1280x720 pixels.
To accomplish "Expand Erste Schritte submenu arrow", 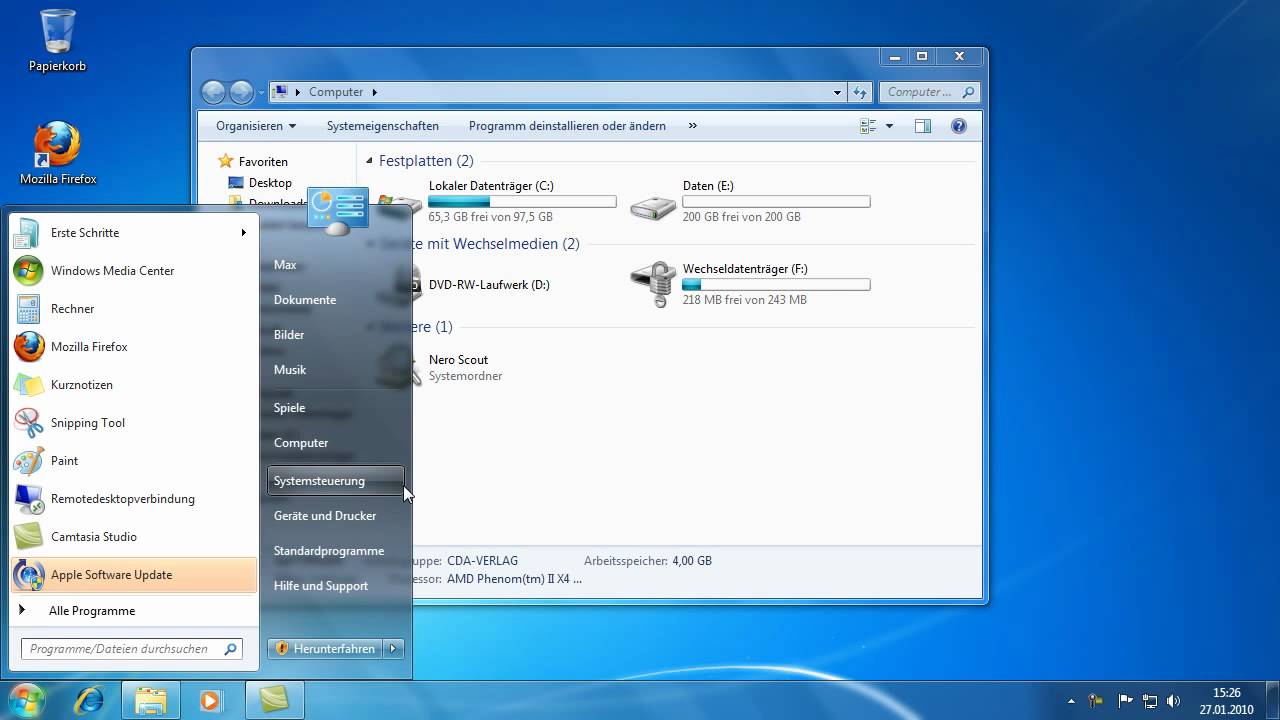I will pos(243,233).
